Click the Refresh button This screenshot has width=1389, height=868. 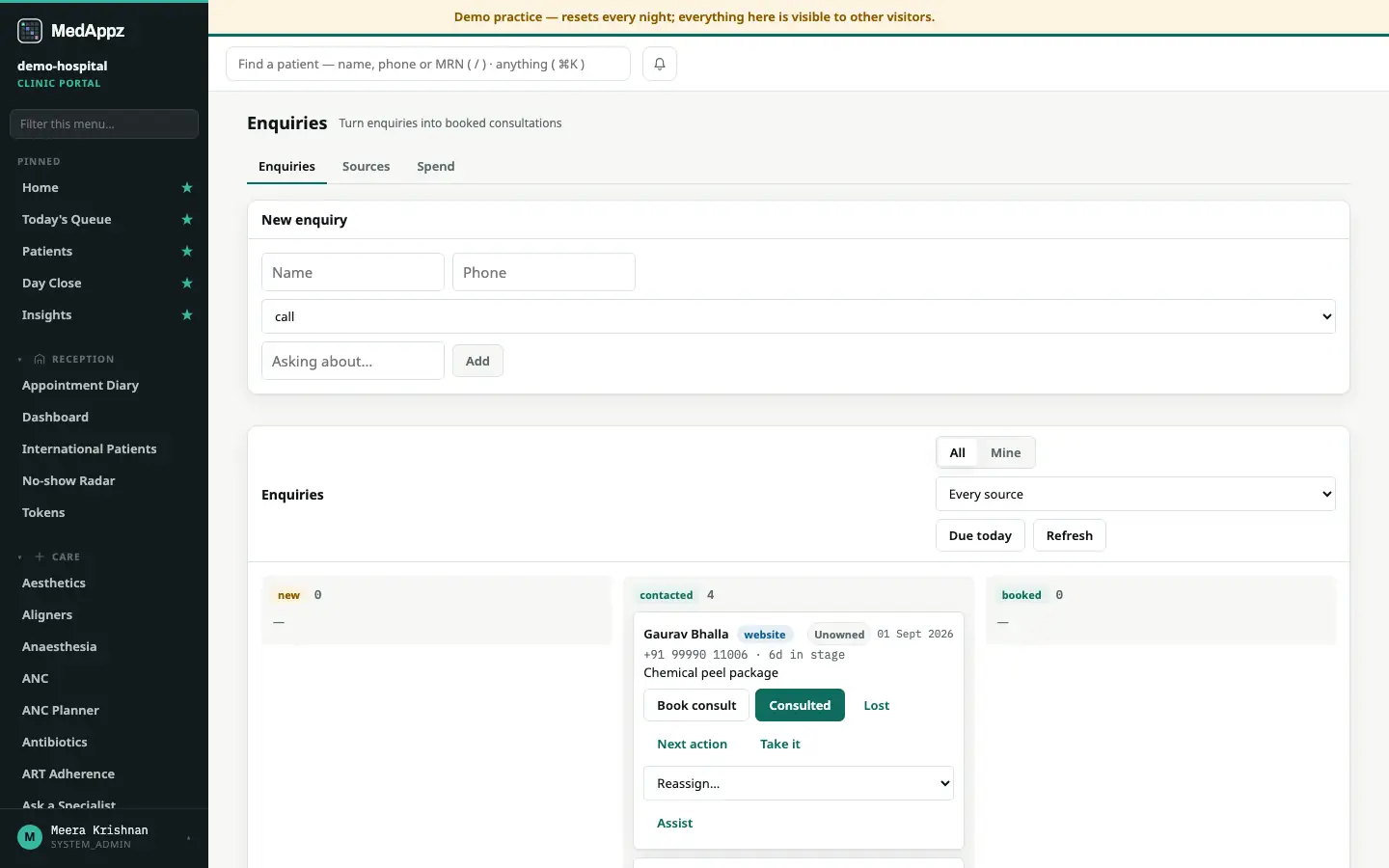click(1069, 535)
